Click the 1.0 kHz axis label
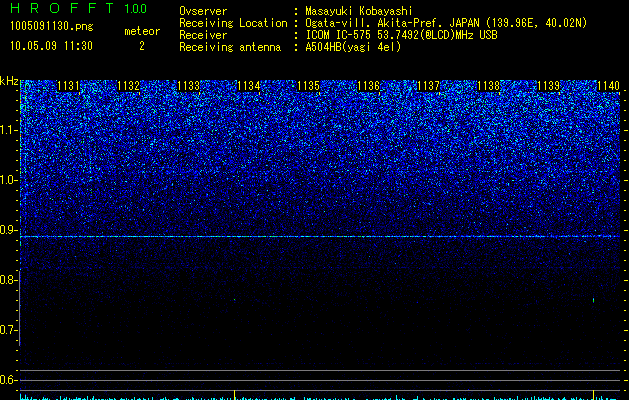Image resolution: width=629 pixels, height=400 pixels. pos(9,180)
